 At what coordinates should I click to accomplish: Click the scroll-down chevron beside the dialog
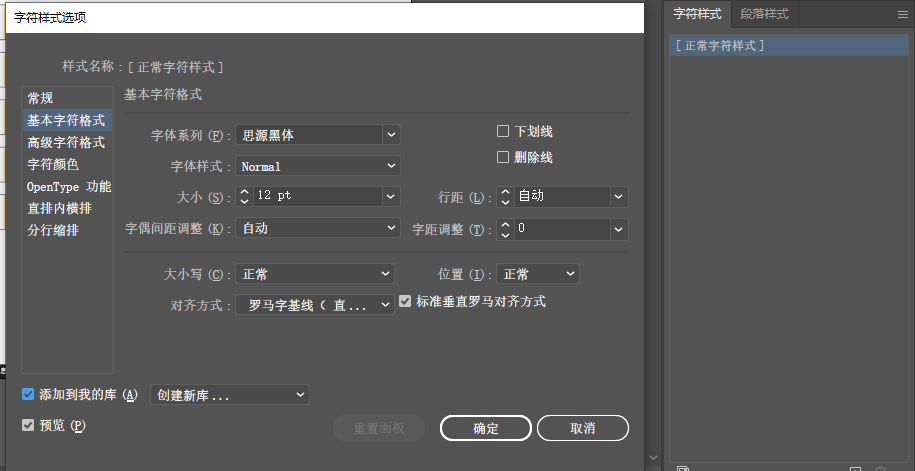coord(654,458)
